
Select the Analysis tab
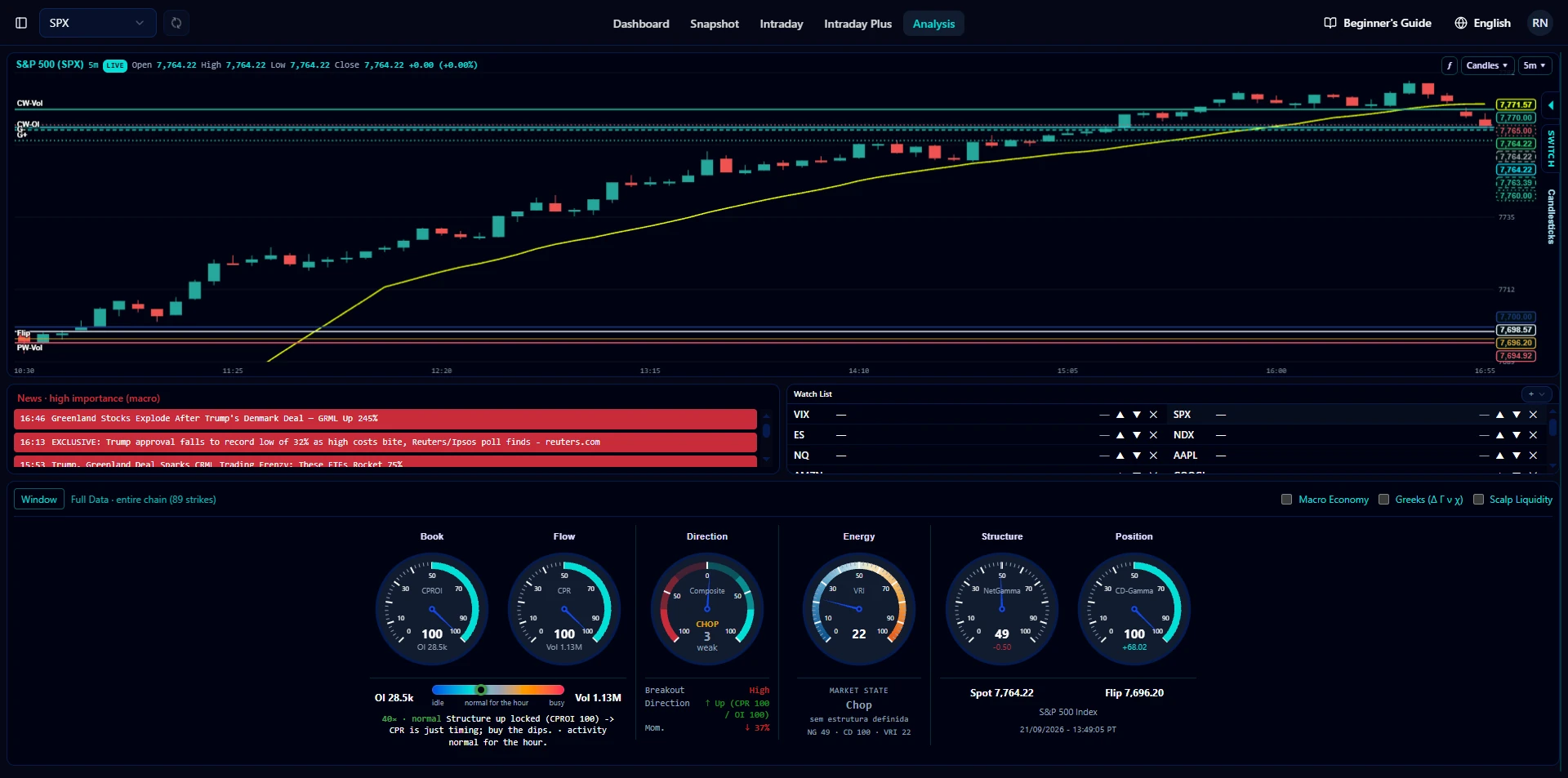[x=933, y=24]
